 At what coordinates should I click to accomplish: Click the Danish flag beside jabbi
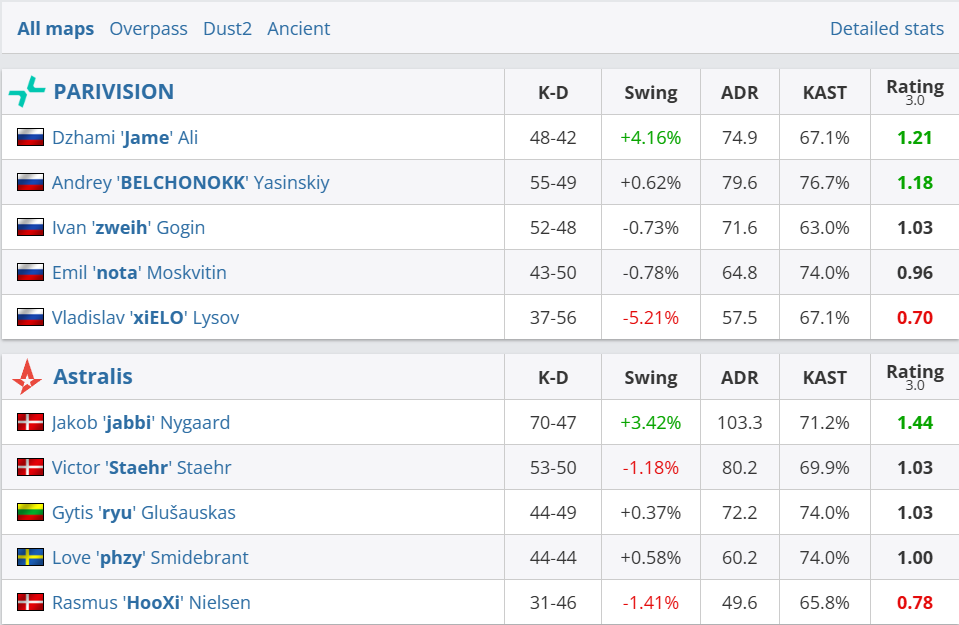[x=31, y=422]
